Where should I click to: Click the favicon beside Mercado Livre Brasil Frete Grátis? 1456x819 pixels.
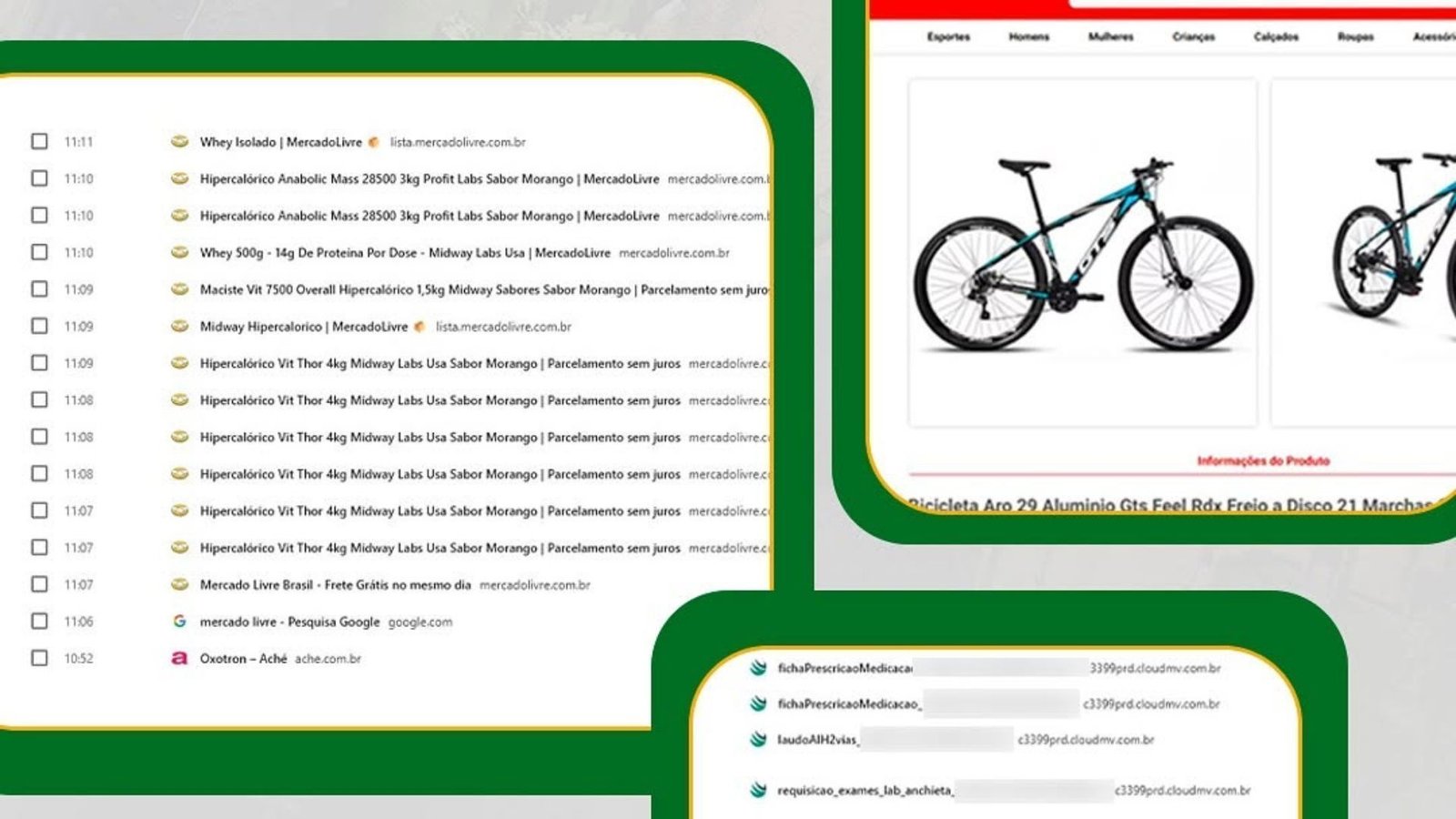[179, 584]
